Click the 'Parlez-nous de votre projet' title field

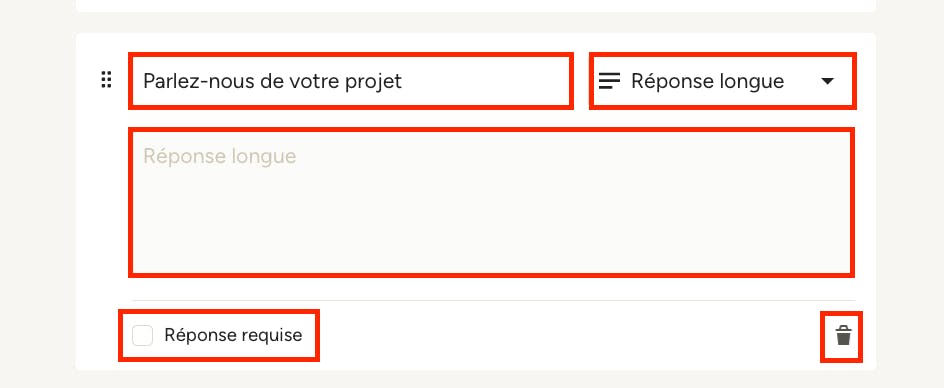pyautogui.click(x=350, y=81)
